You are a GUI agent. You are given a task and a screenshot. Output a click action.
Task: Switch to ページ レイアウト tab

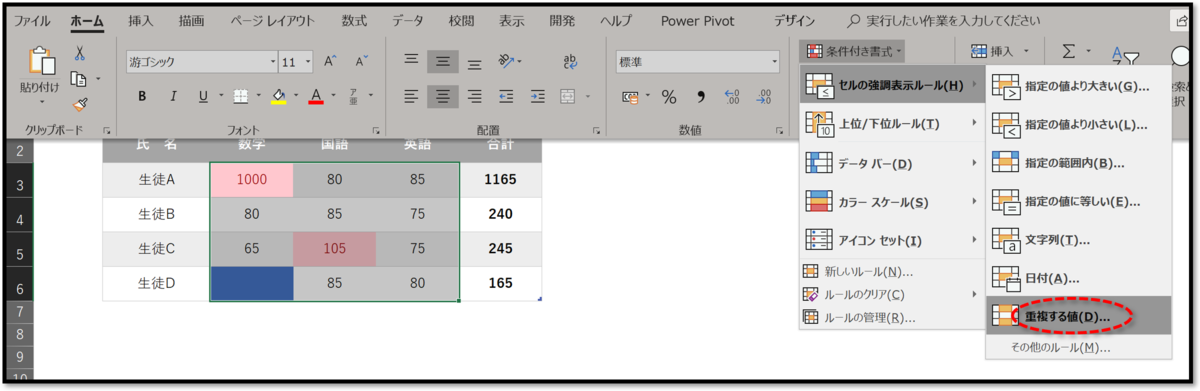click(272, 20)
